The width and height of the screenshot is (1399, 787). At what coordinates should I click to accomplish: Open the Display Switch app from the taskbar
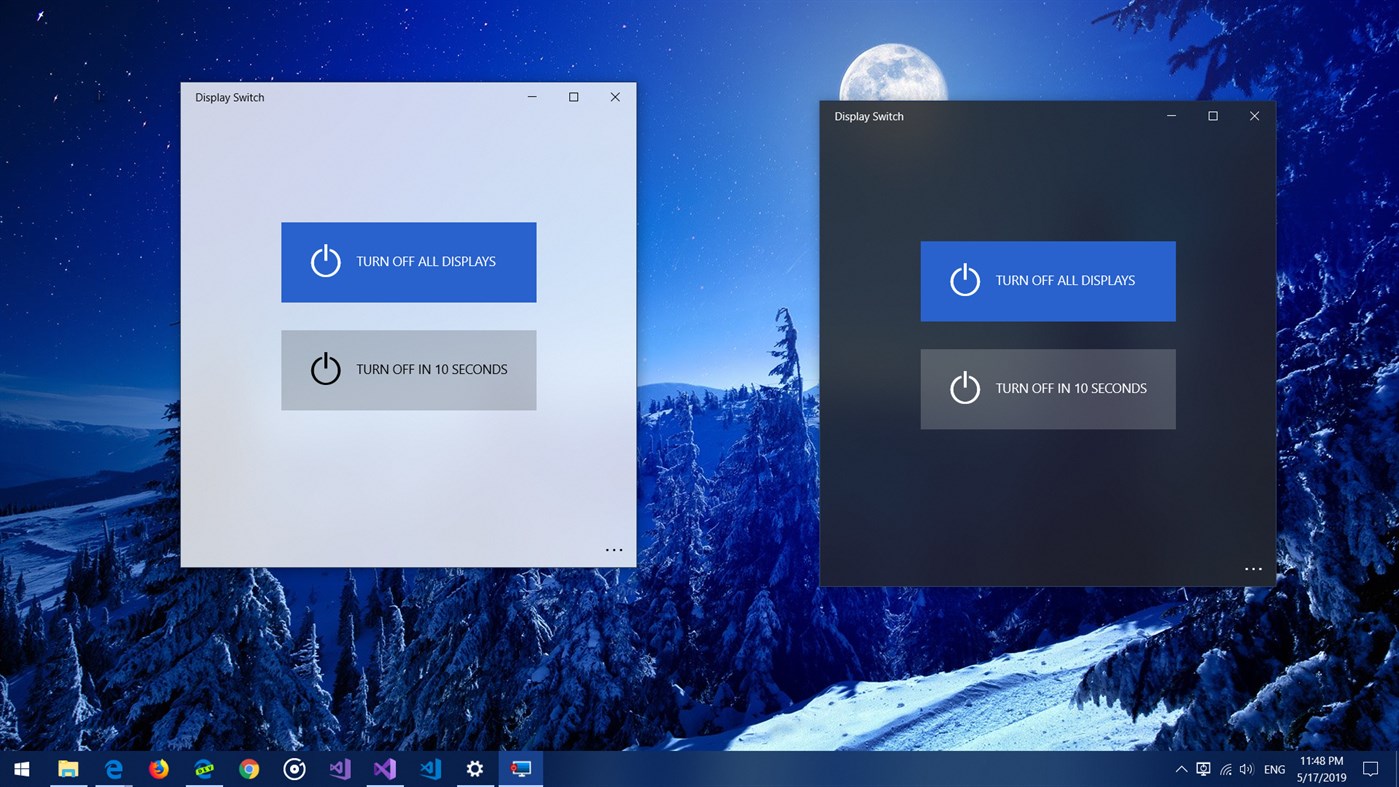[x=520, y=769]
